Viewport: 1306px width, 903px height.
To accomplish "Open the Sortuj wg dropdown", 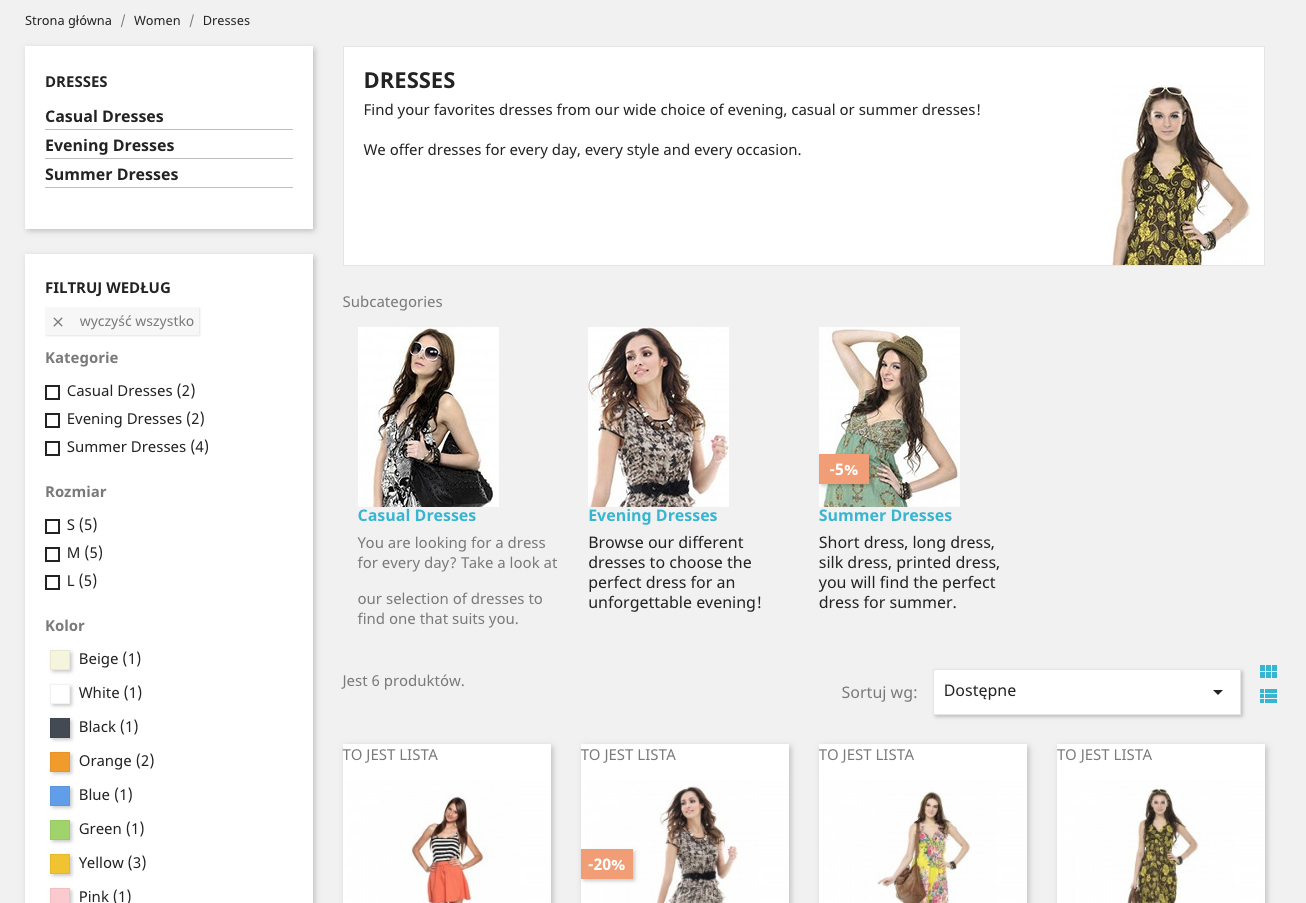I will click(1087, 692).
